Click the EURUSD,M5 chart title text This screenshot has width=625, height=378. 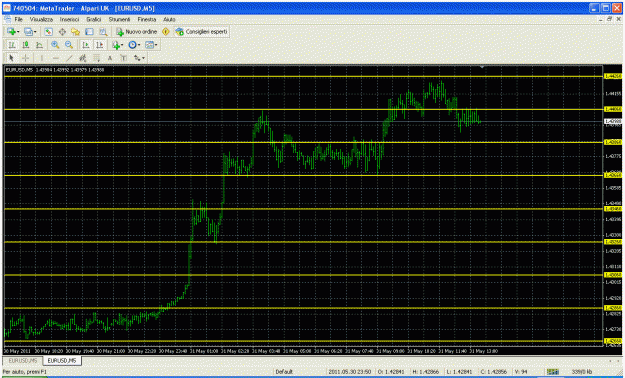coord(19,70)
